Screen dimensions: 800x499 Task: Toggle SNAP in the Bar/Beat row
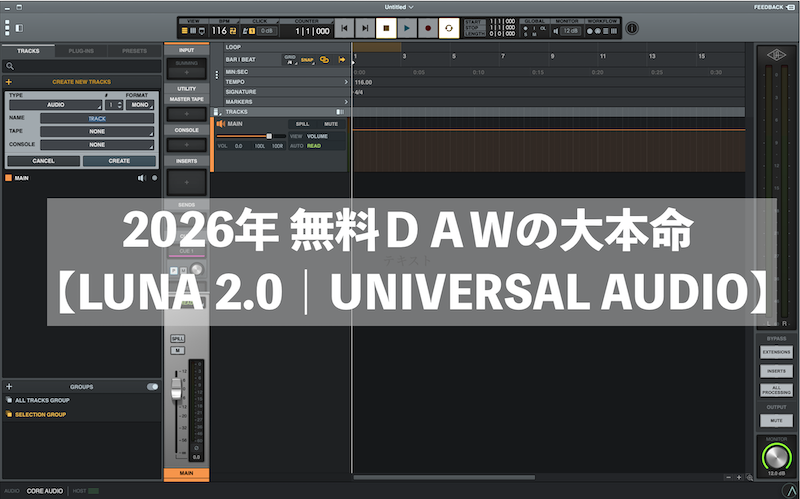[307, 59]
